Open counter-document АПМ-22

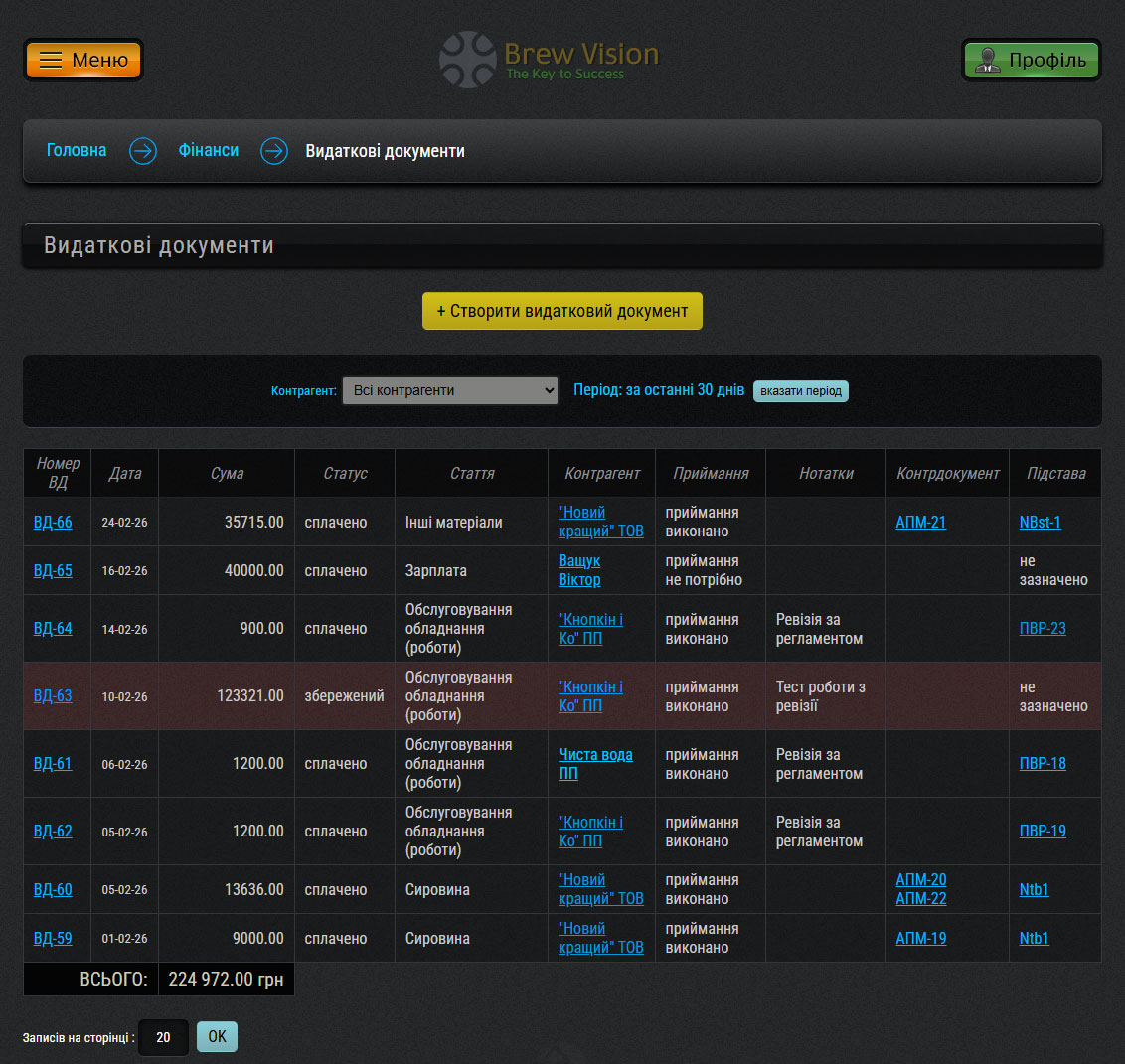(920, 898)
